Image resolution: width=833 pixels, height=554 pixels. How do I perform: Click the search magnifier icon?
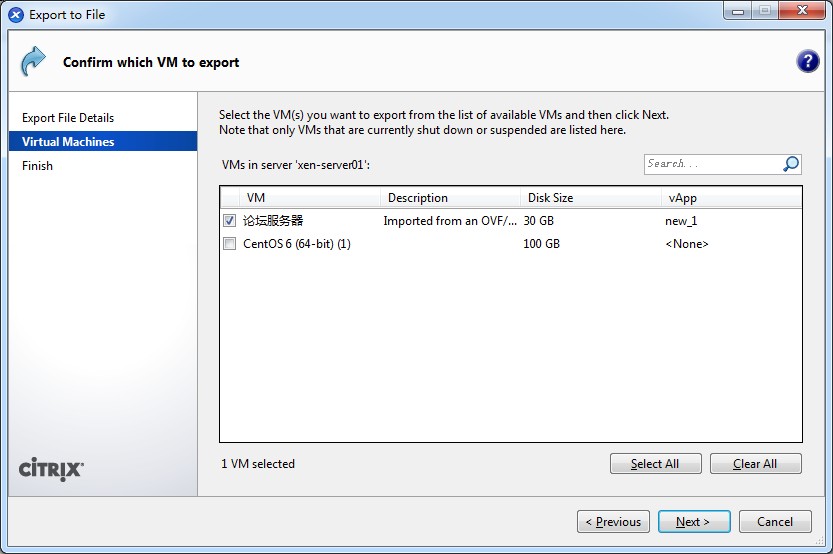pos(790,164)
